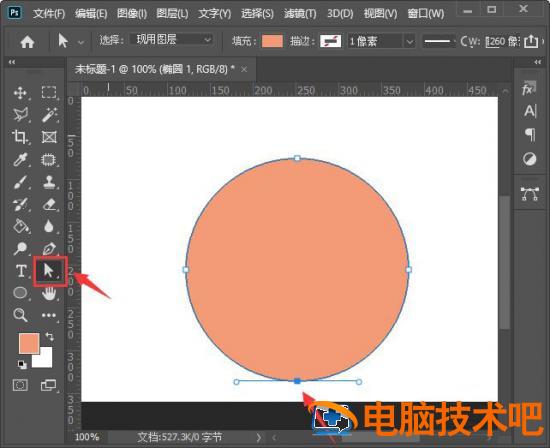The image size is (550, 448).
Task: Select the Spot Healing patch tool
Action: [49, 160]
